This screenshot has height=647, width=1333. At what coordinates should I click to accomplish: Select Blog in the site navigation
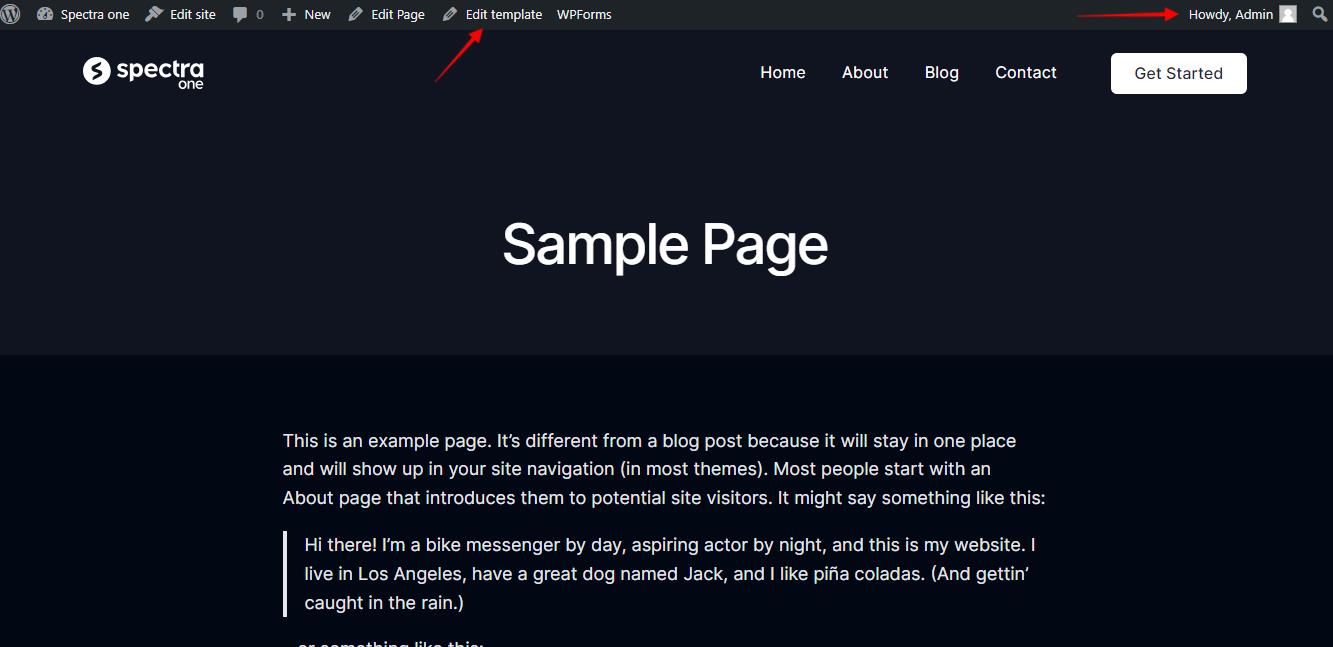[941, 72]
